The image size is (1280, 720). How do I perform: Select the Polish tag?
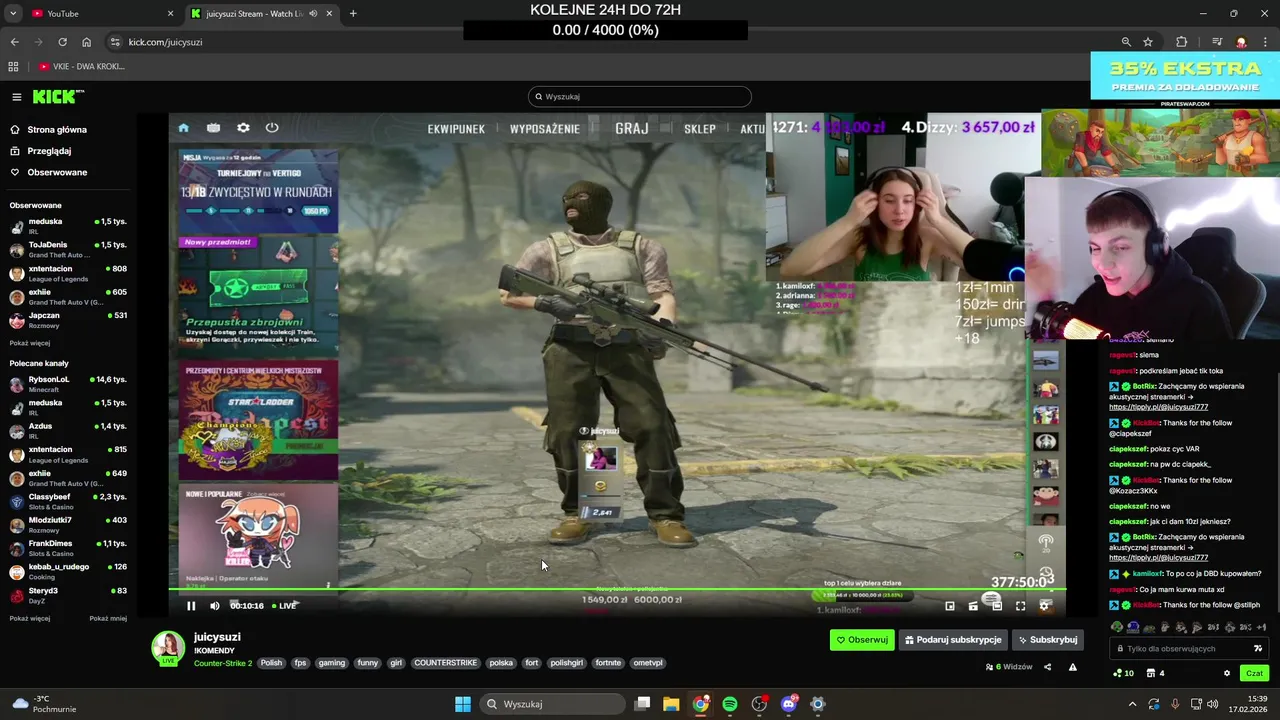[x=271, y=663]
